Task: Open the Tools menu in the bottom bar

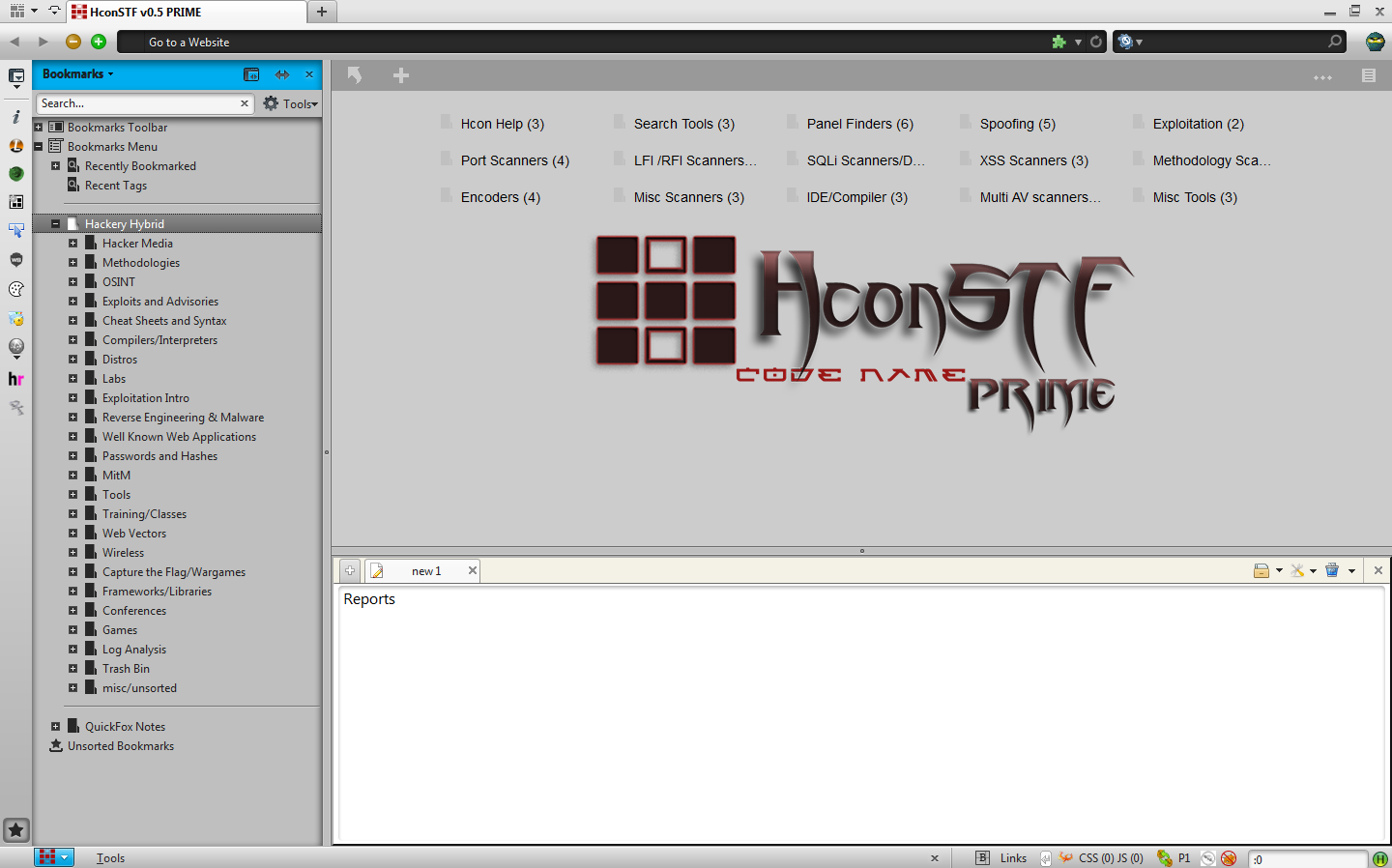Action: 110,858
